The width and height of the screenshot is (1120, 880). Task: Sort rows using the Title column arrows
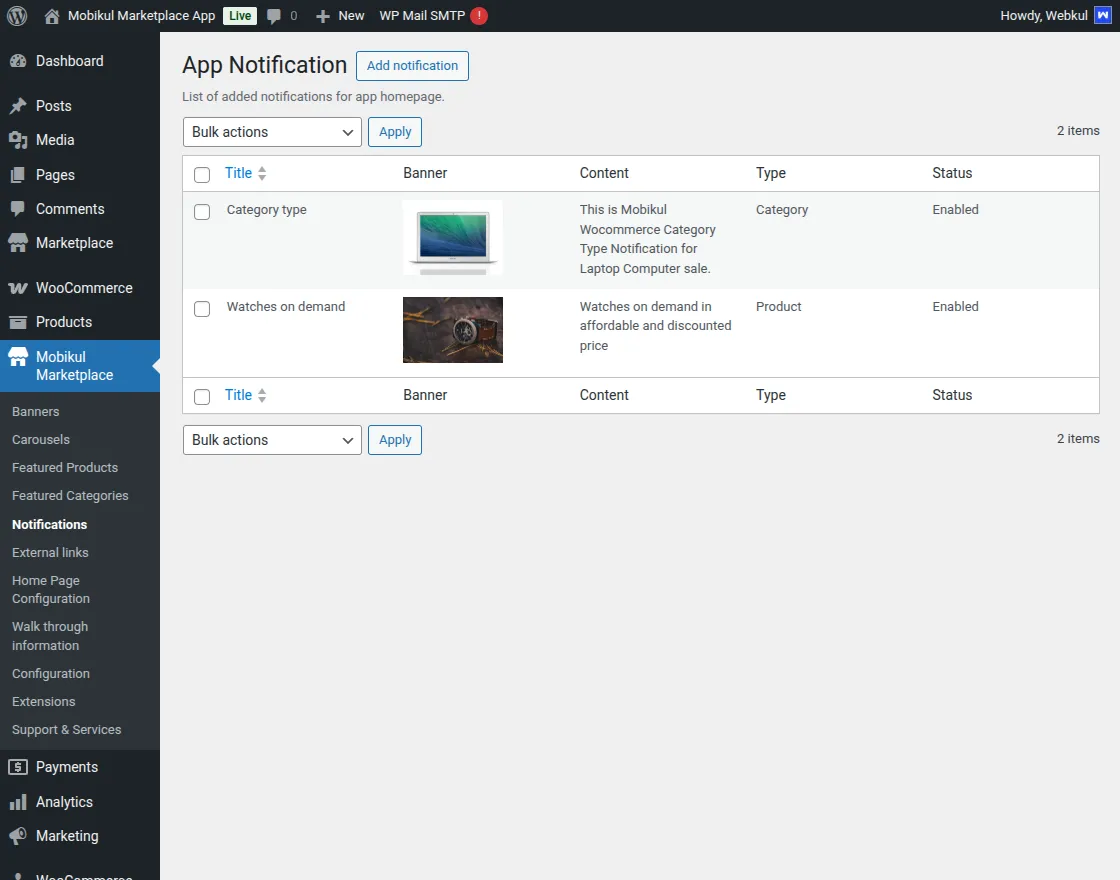(263, 173)
